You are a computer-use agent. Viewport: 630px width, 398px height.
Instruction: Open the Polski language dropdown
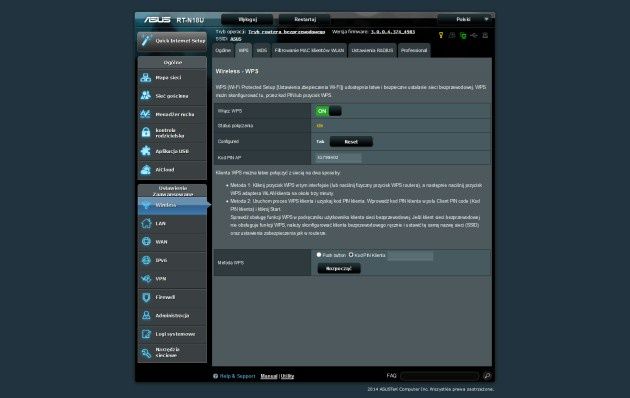(466, 19)
